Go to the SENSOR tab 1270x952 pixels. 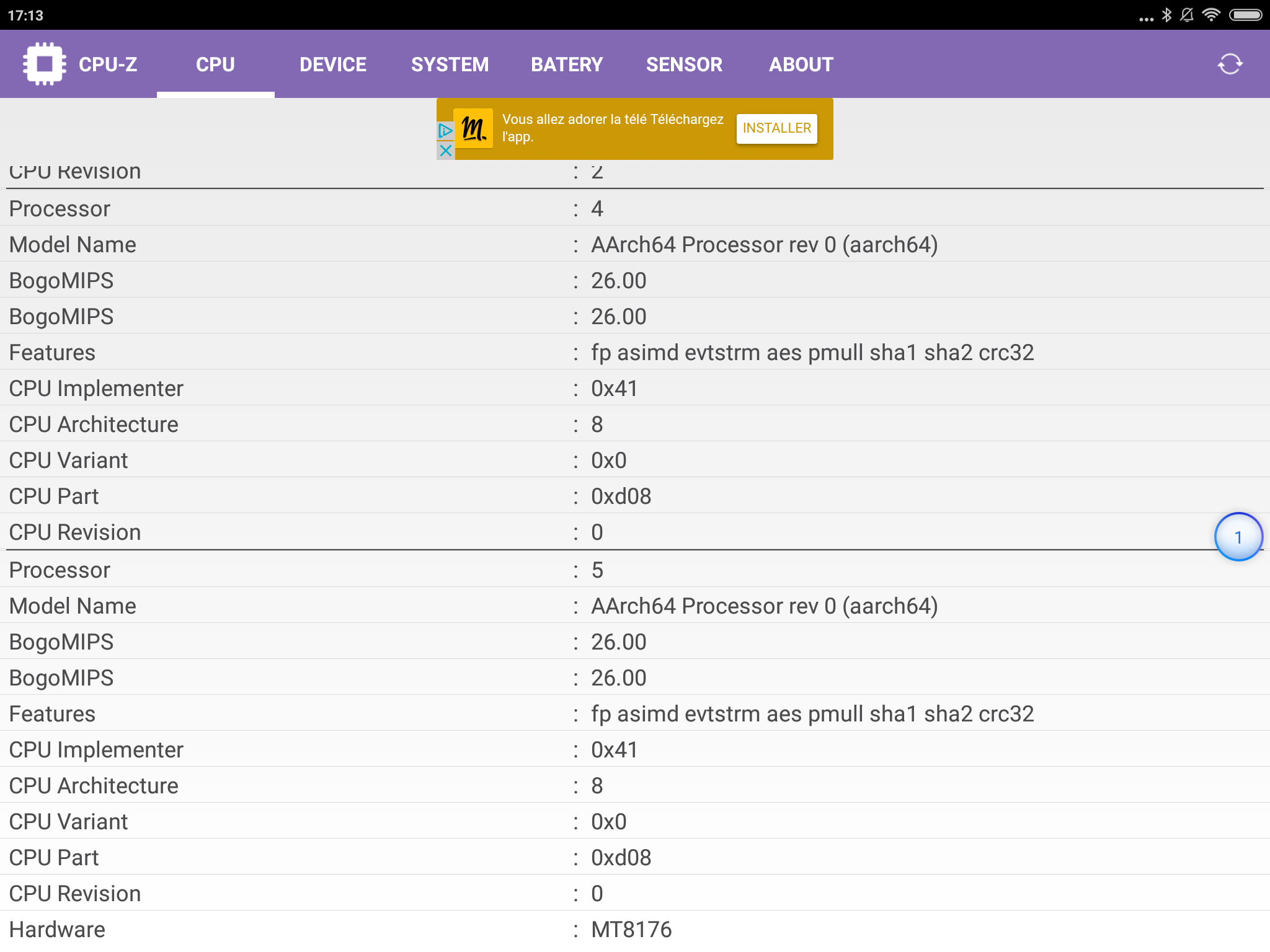point(684,64)
